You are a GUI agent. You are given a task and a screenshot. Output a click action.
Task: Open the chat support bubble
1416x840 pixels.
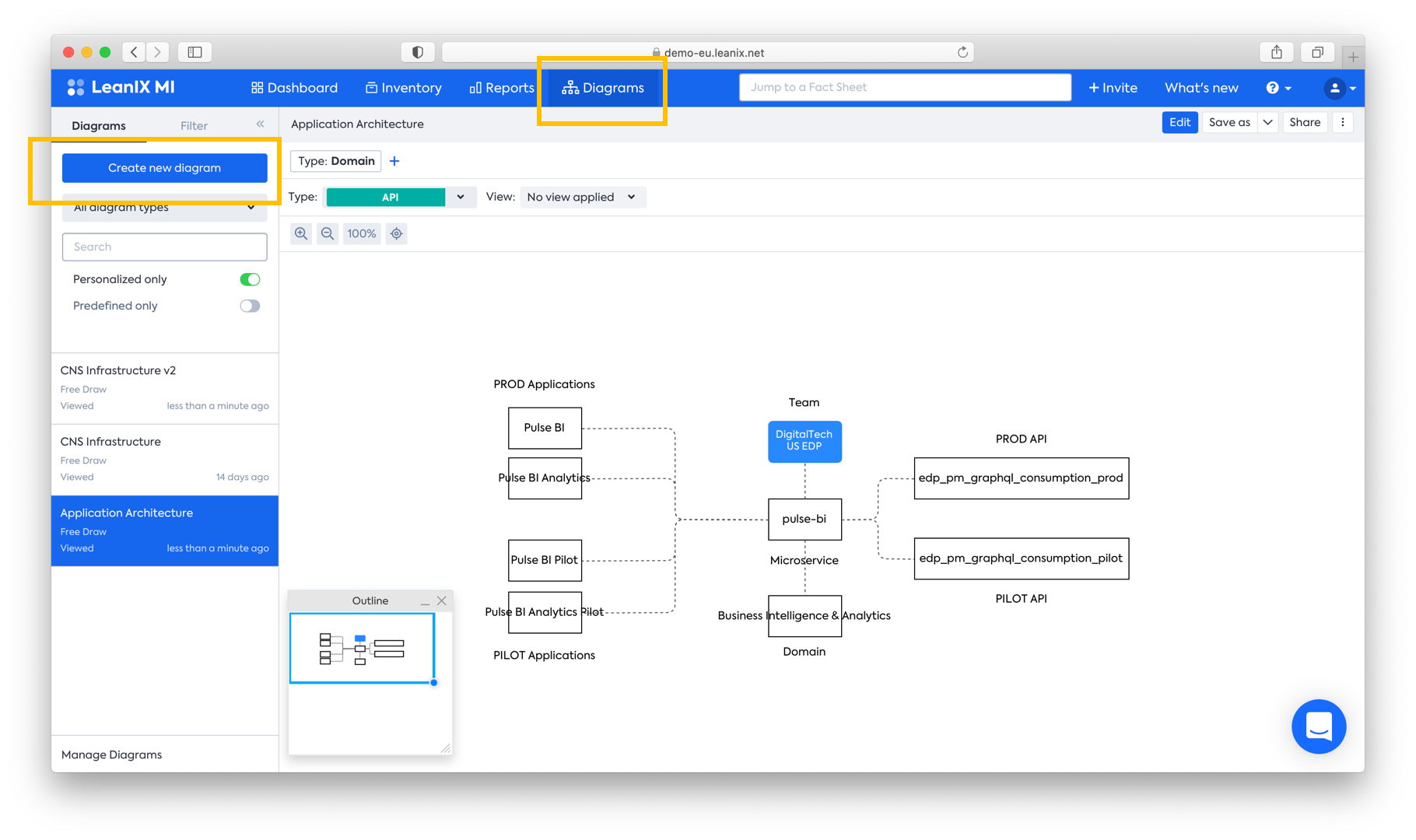(x=1319, y=726)
